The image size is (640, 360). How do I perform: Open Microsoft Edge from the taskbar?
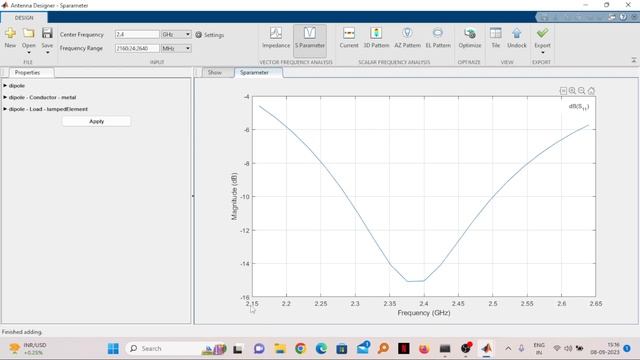[321, 349]
